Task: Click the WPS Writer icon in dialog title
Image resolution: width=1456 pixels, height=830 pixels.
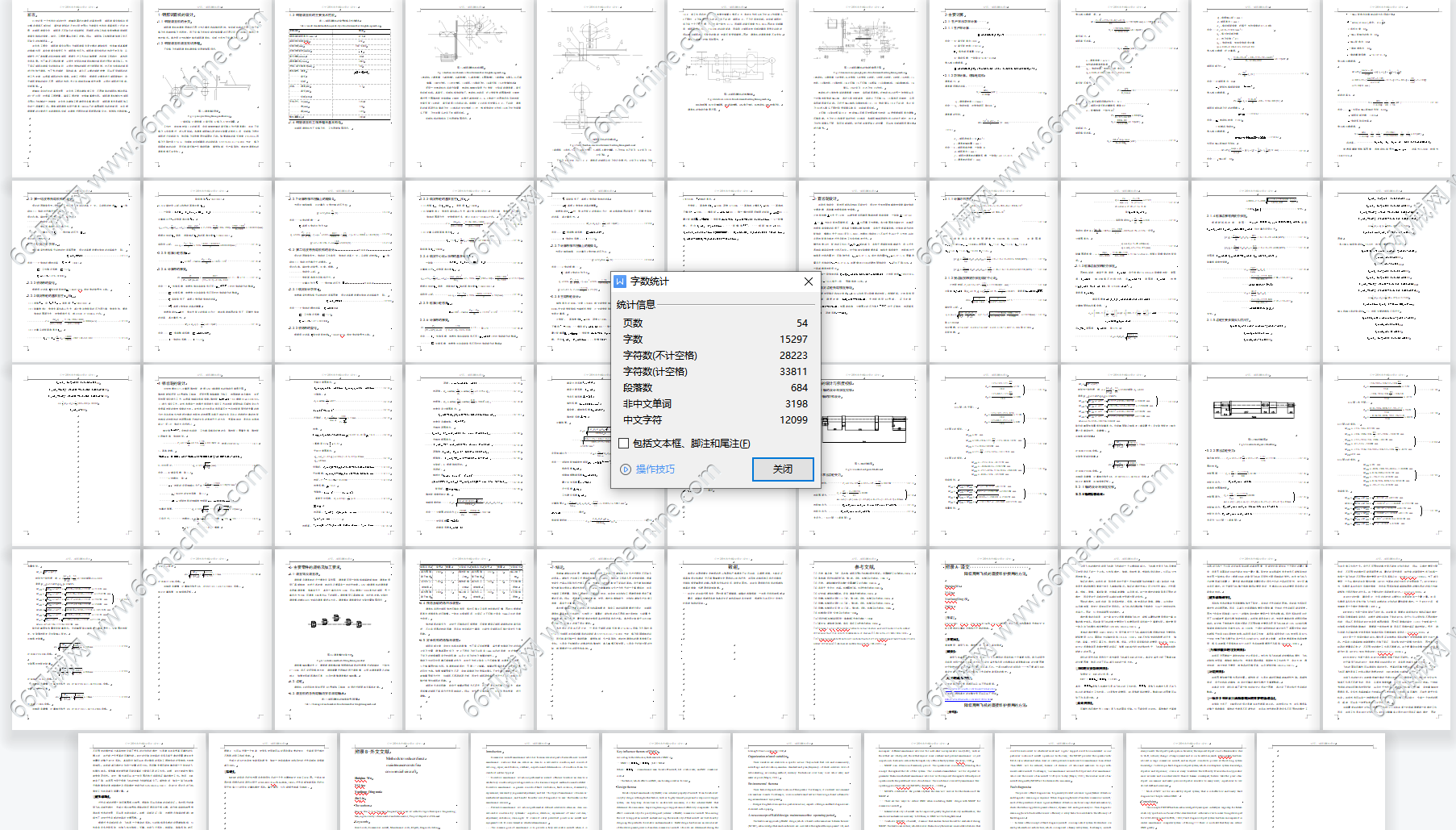Action: click(x=620, y=282)
